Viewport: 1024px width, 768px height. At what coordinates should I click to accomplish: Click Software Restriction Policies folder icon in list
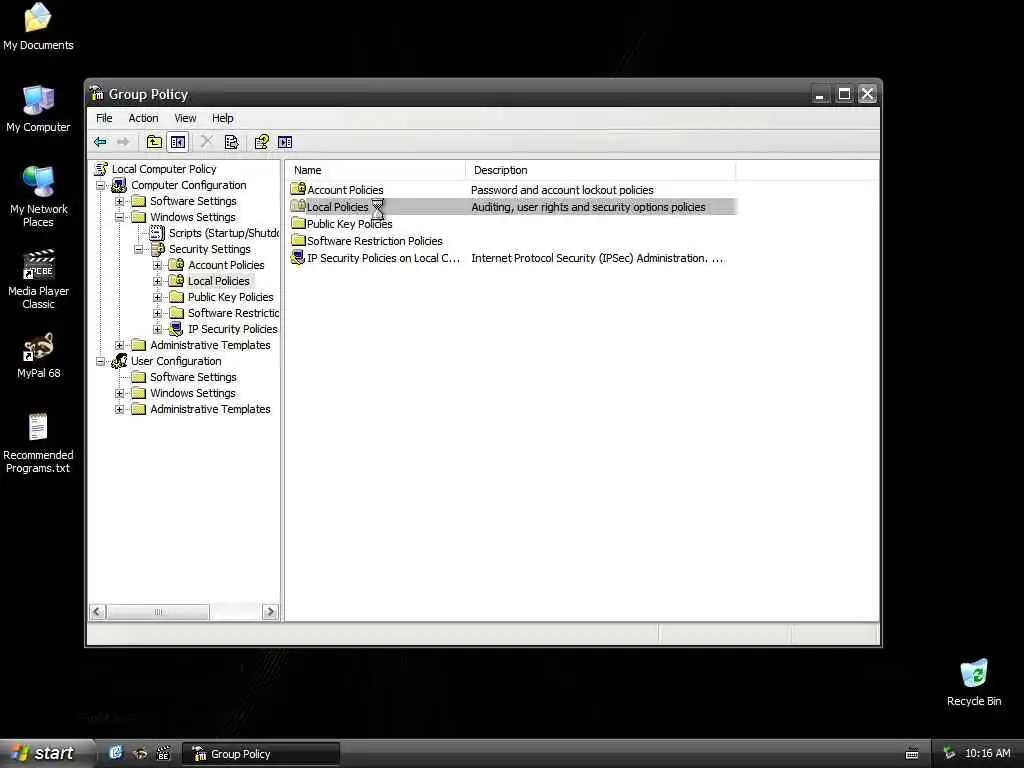coord(298,240)
